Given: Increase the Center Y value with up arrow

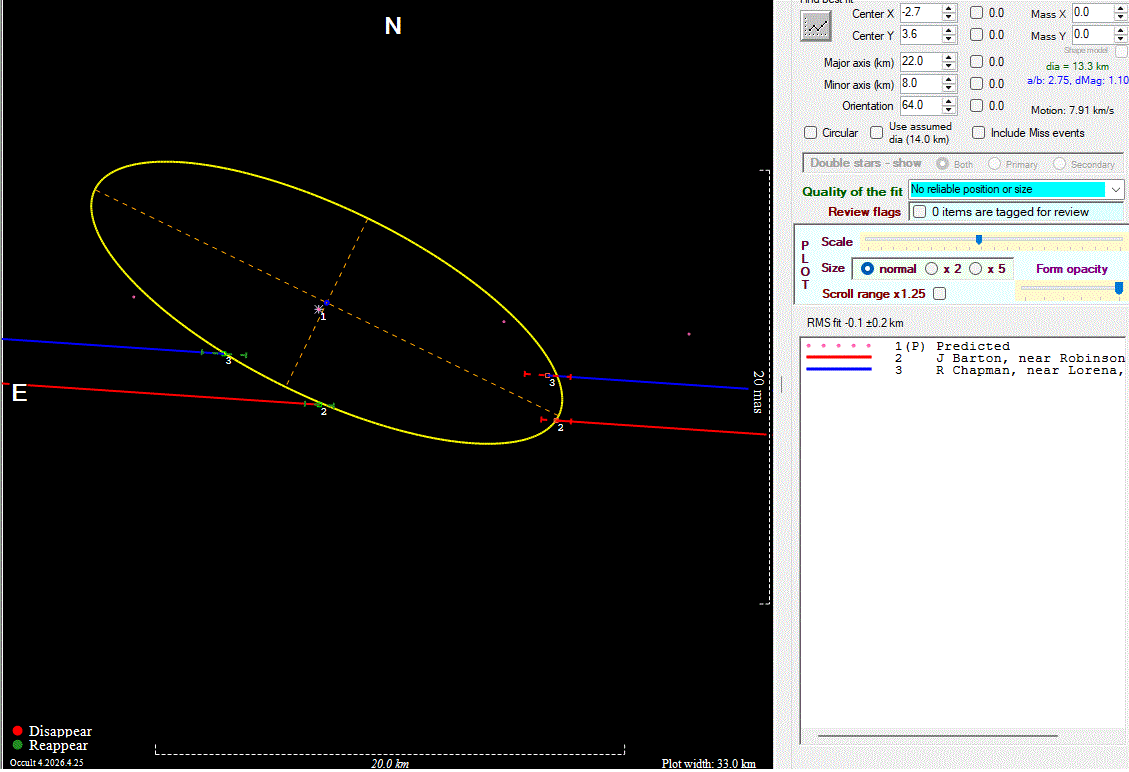Looking at the screenshot, I should coord(948,30).
